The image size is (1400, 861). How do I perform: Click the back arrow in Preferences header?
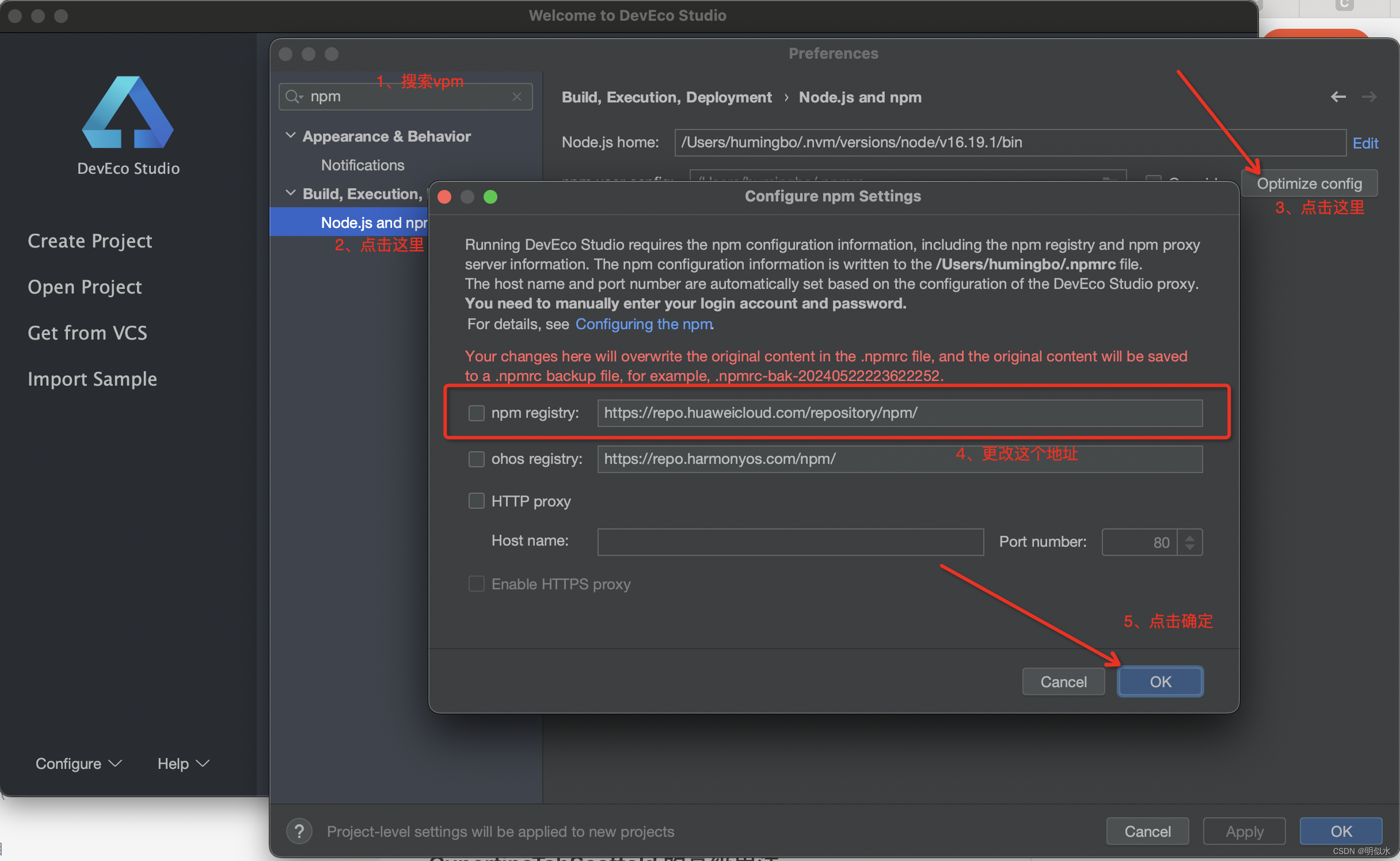click(1338, 97)
